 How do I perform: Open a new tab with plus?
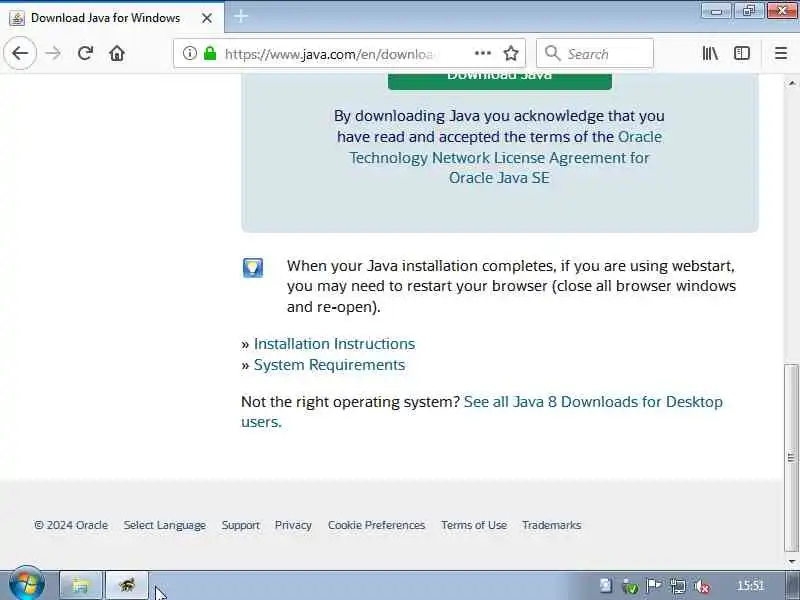(x=241, y=17)
